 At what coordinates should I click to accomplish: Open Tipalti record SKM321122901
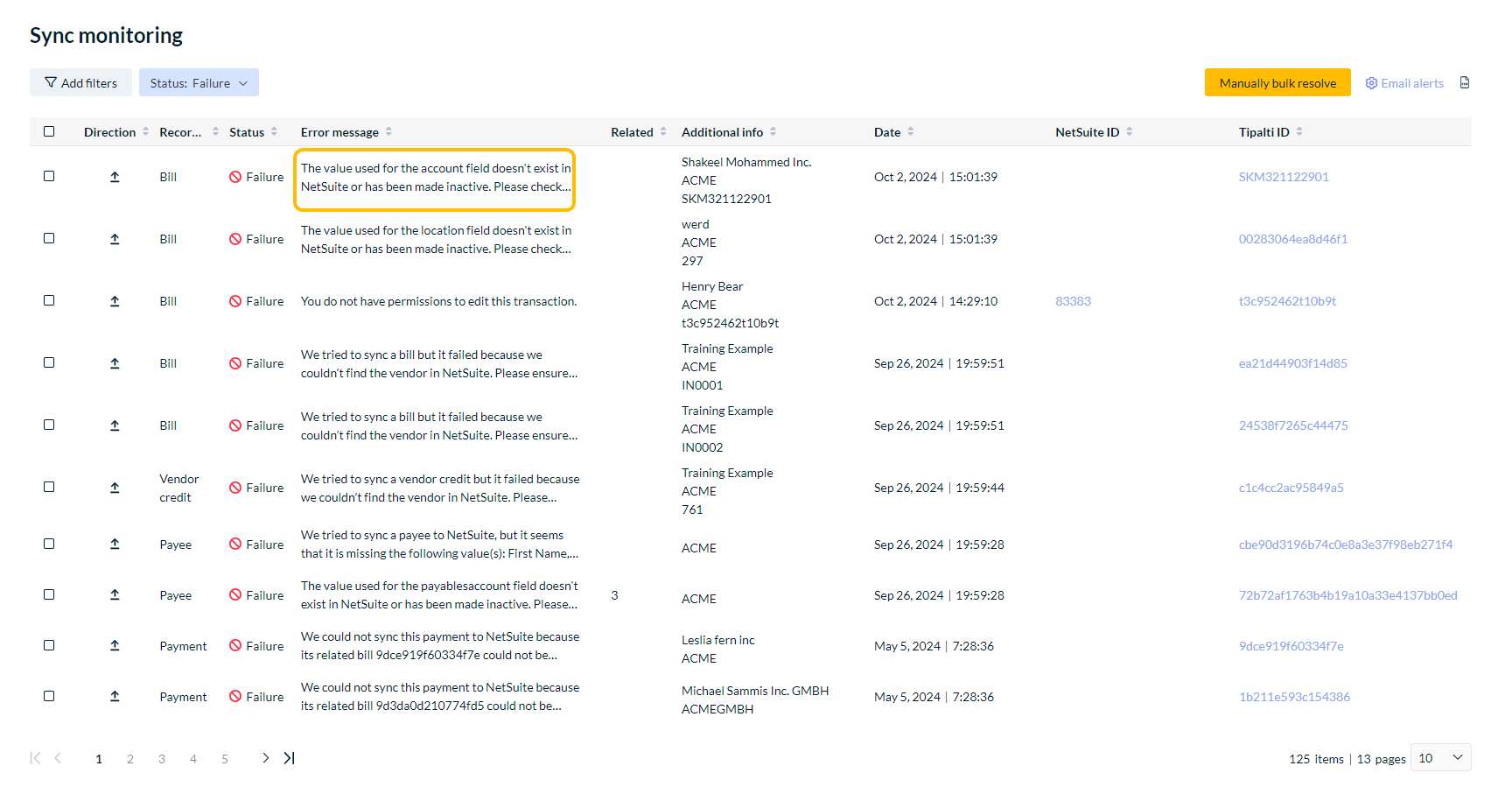click(x=1284, y=176)
